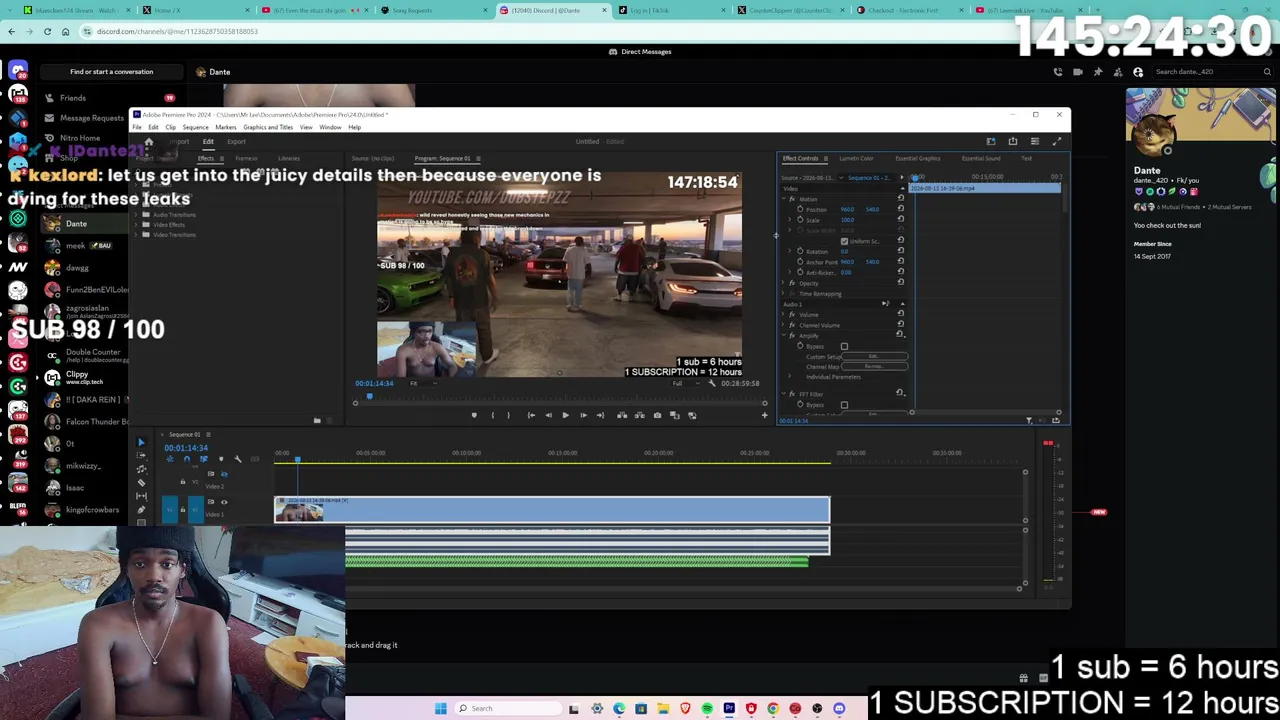Click the Mark In button
This screenshot has width=1280, height=720.
coord(492,415)
